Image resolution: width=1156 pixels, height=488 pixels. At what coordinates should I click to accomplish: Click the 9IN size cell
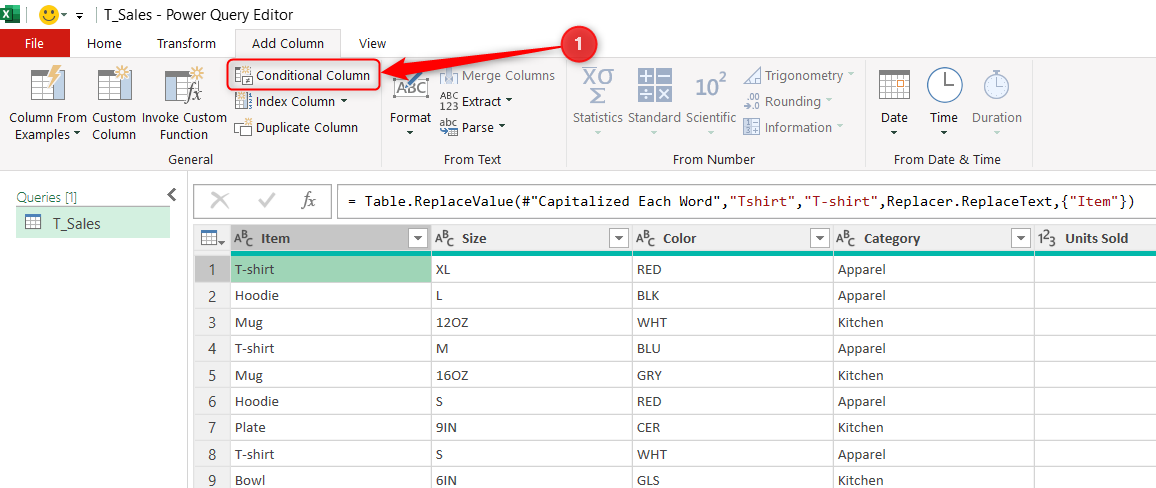click(x=532, y=428)
